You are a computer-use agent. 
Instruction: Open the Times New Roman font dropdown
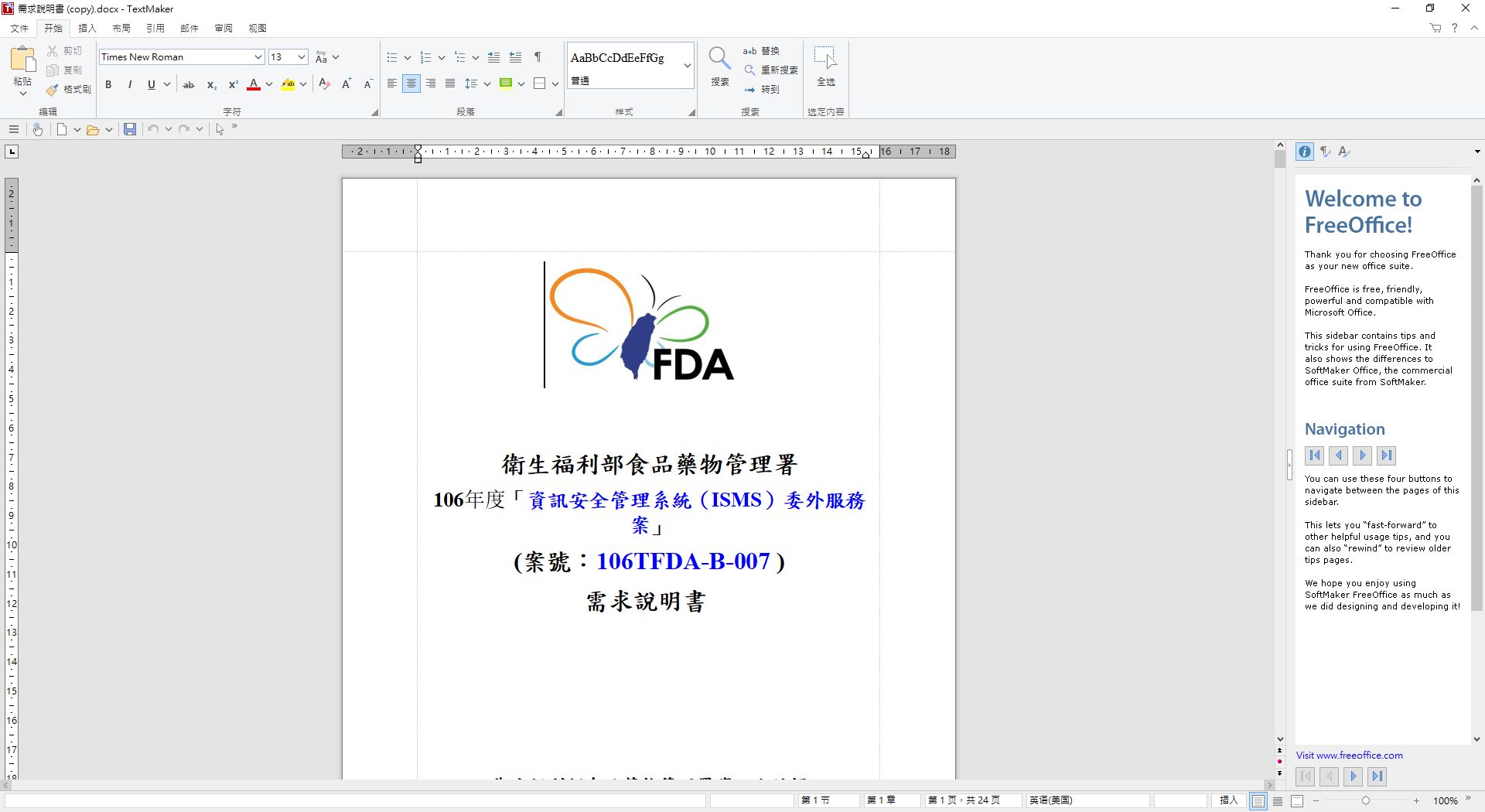(258, 57)
